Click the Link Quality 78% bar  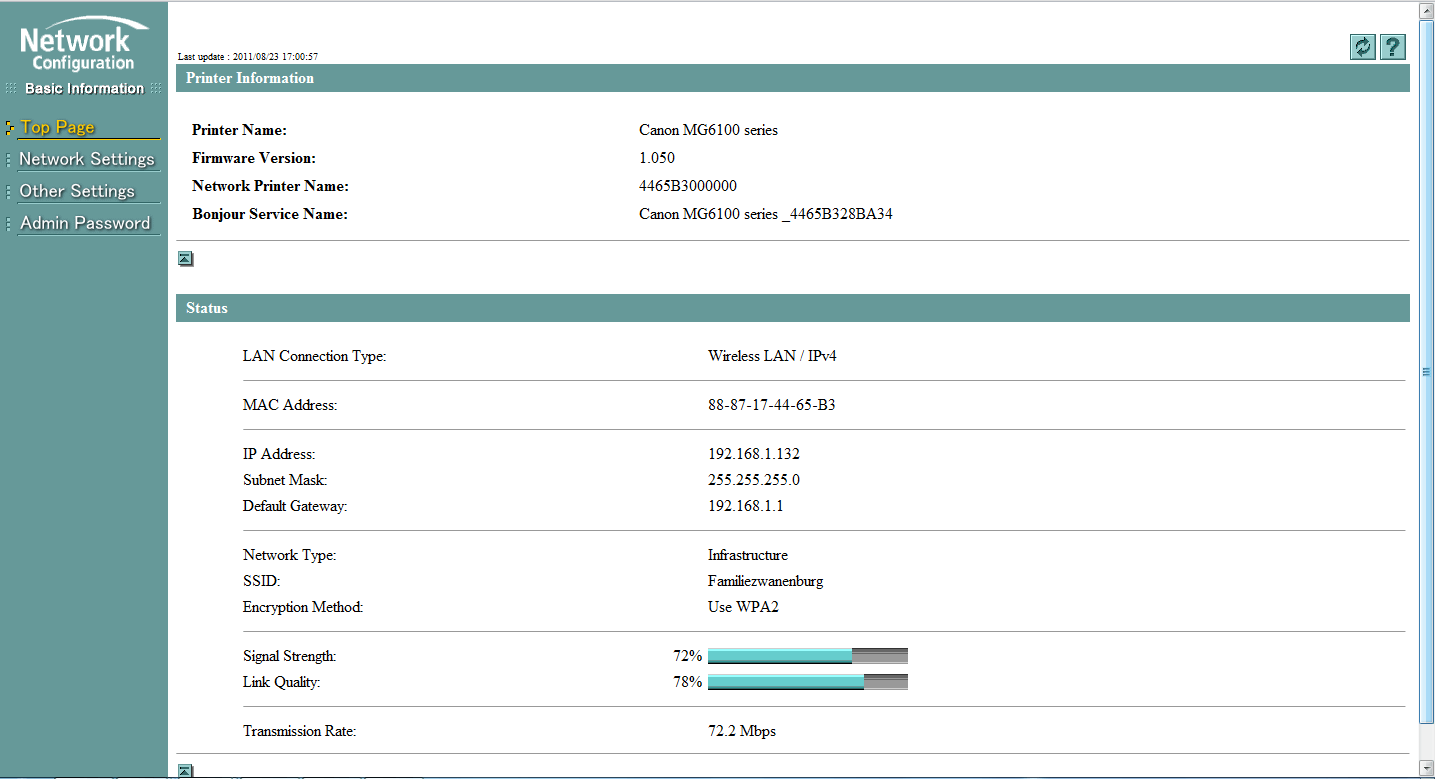point(808,682)
